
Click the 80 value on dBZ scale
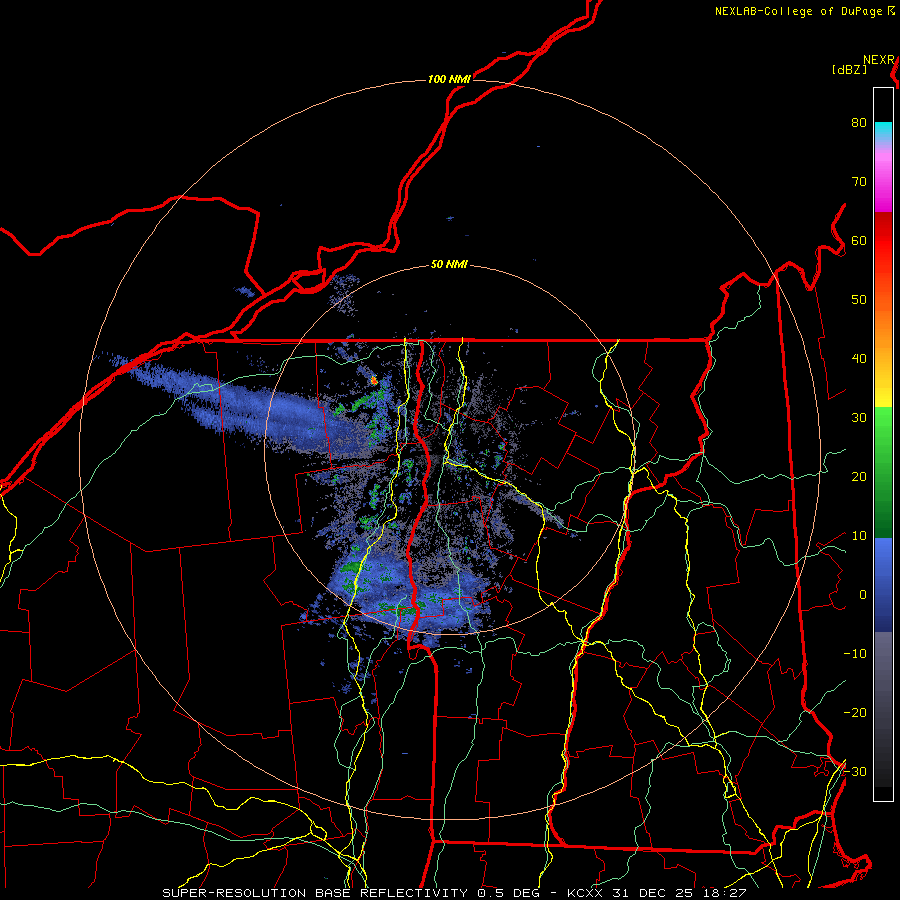point(859,123)
